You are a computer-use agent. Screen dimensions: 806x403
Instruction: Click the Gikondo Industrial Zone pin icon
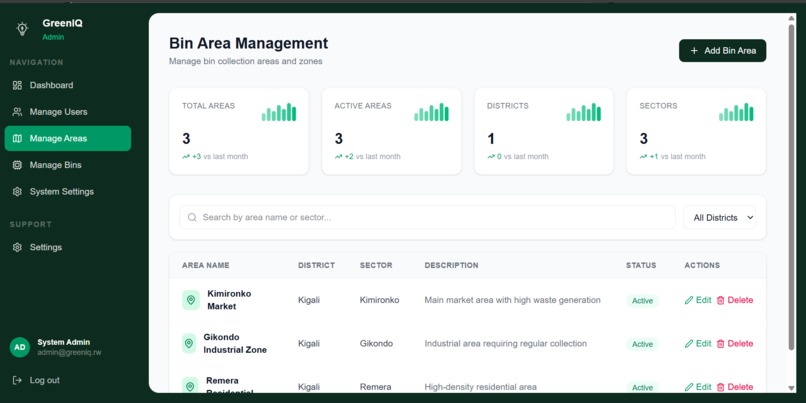(x=189, y=343)
